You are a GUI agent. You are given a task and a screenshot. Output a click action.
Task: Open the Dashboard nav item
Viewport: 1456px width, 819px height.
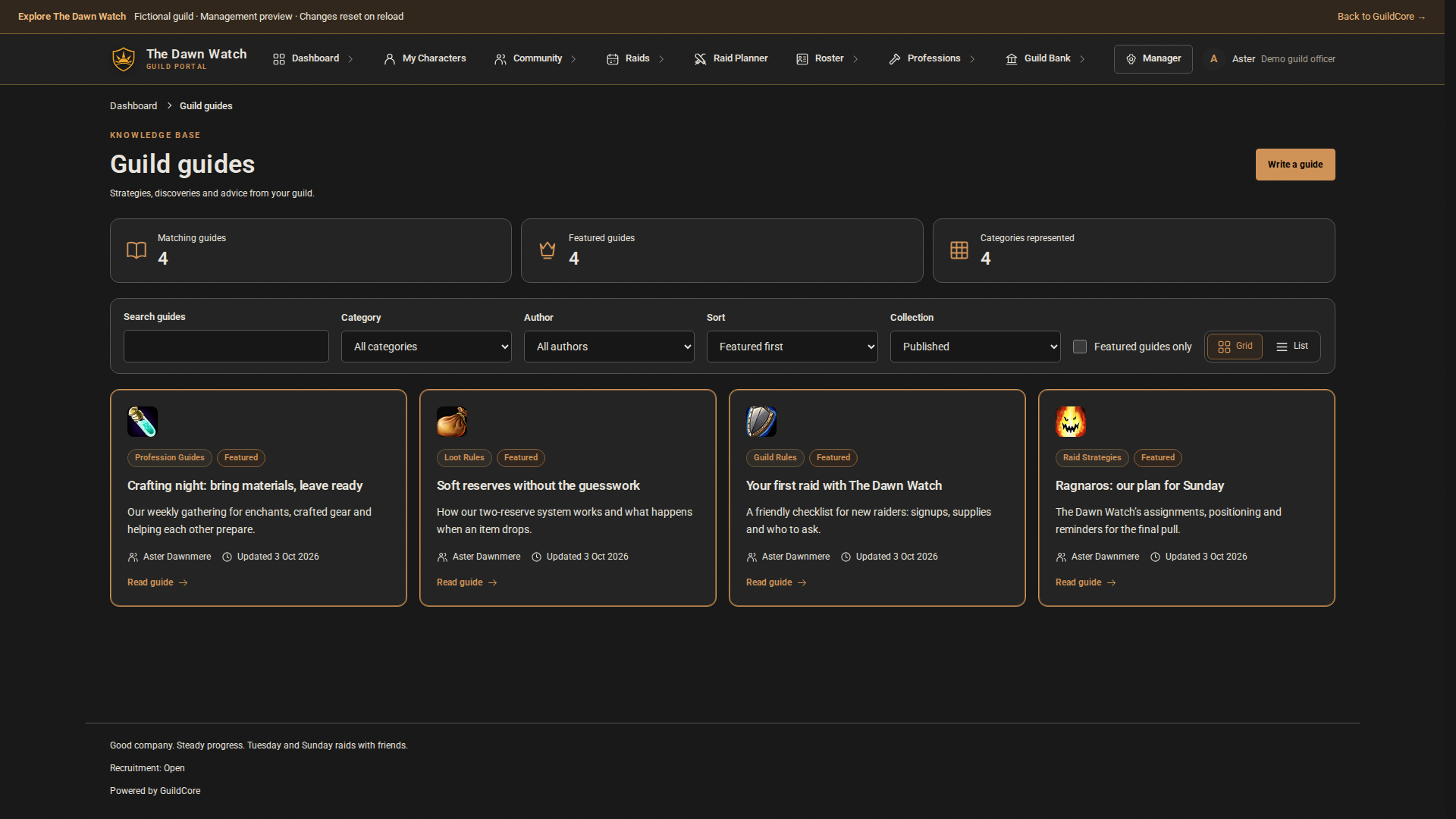click(x=306, y=59)
